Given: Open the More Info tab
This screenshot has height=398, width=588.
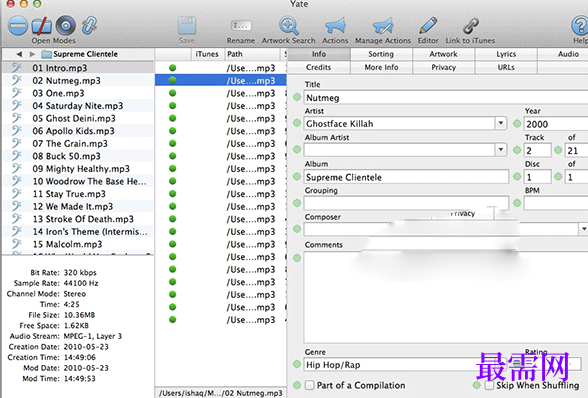Looking at the screenshot, I should (381, 67).
